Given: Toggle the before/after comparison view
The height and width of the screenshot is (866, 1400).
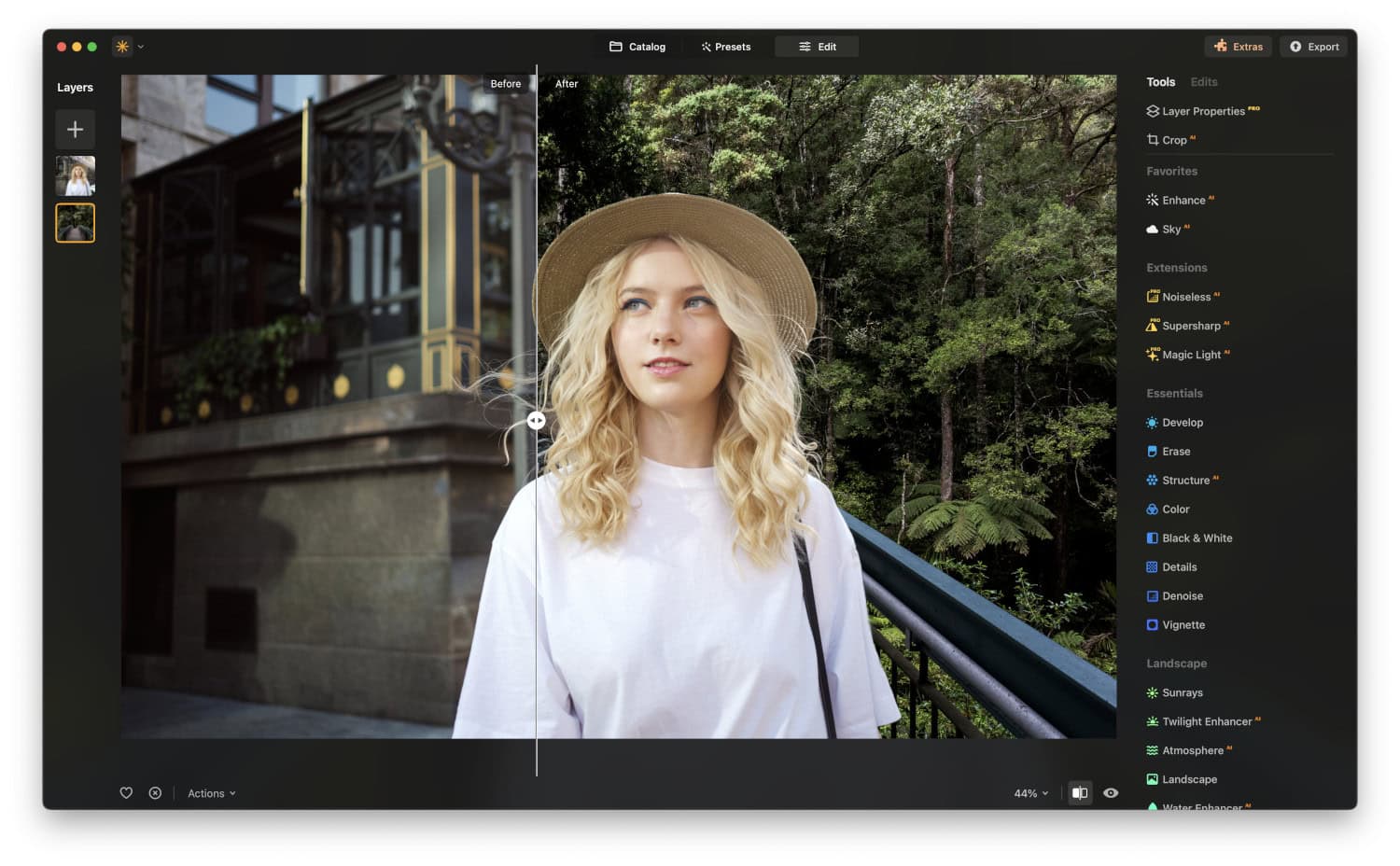Looking at the screenshot, I should (x=1080, y=792).
